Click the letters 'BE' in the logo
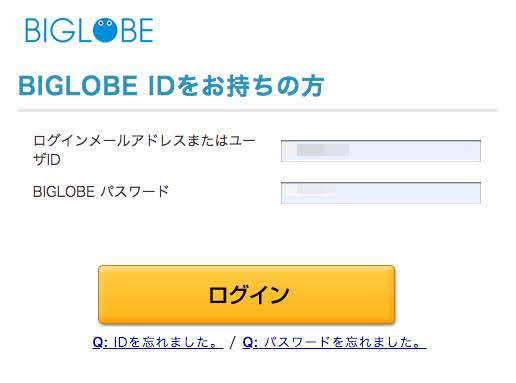 point(137,30)
